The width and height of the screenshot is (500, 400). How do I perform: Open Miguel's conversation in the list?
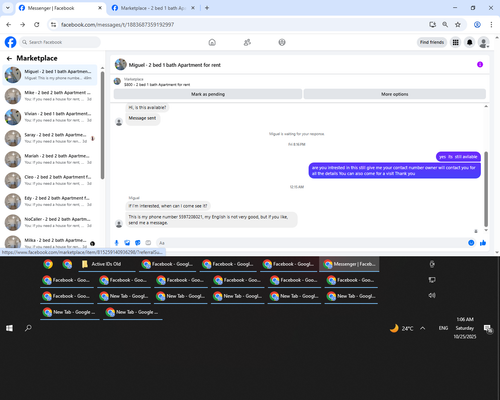[50, 75]
